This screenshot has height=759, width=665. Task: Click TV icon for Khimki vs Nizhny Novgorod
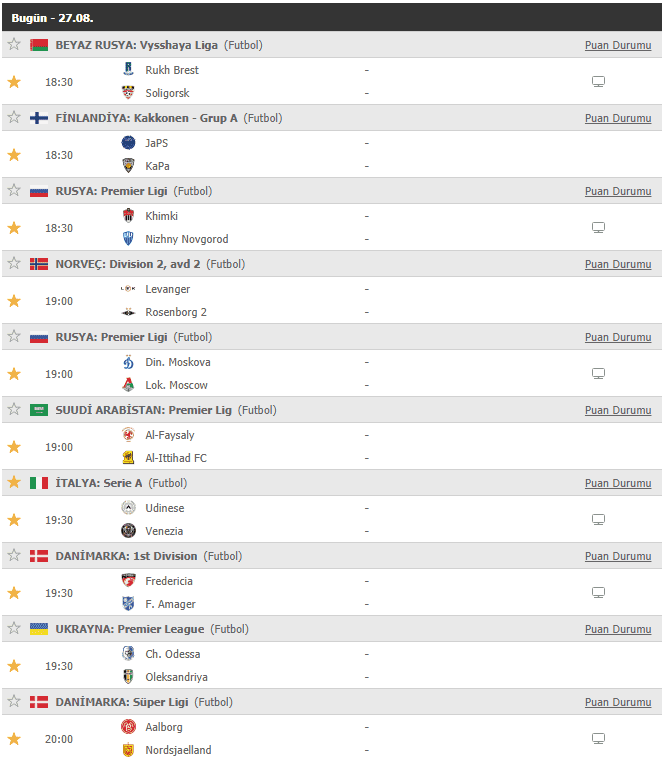[598, 228]
